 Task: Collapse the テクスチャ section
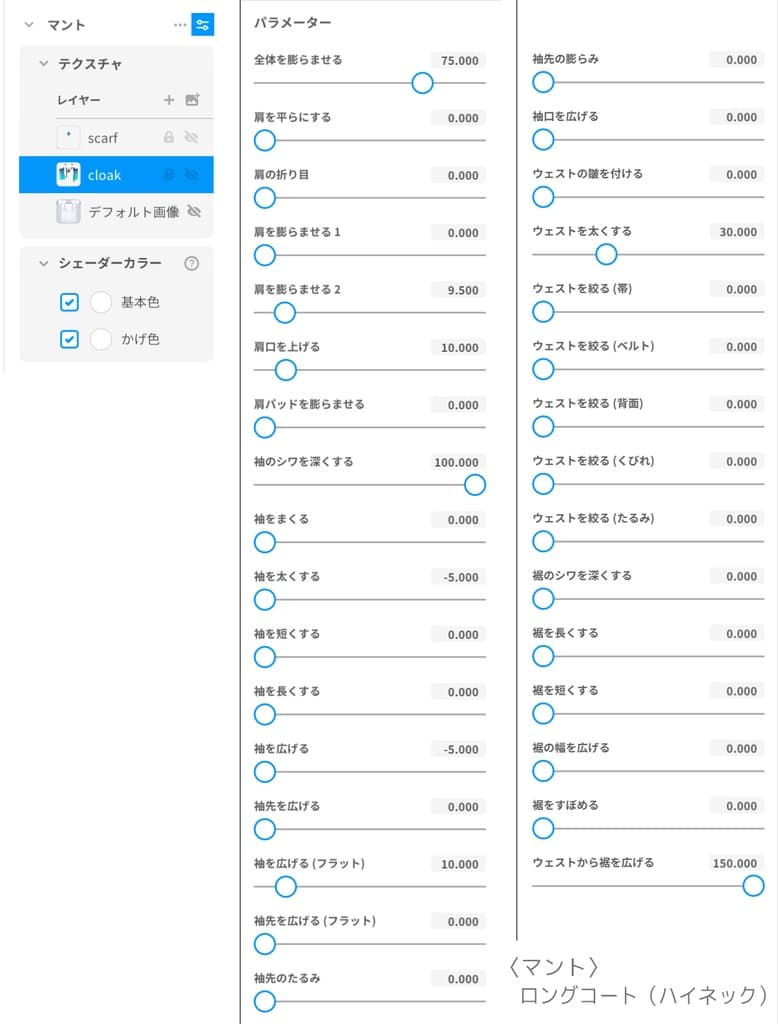tap(44, 63)
